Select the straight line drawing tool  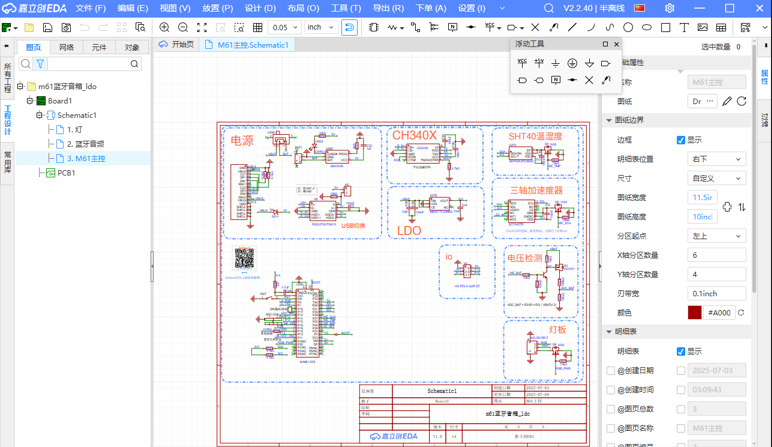click(x=572, y=28)
